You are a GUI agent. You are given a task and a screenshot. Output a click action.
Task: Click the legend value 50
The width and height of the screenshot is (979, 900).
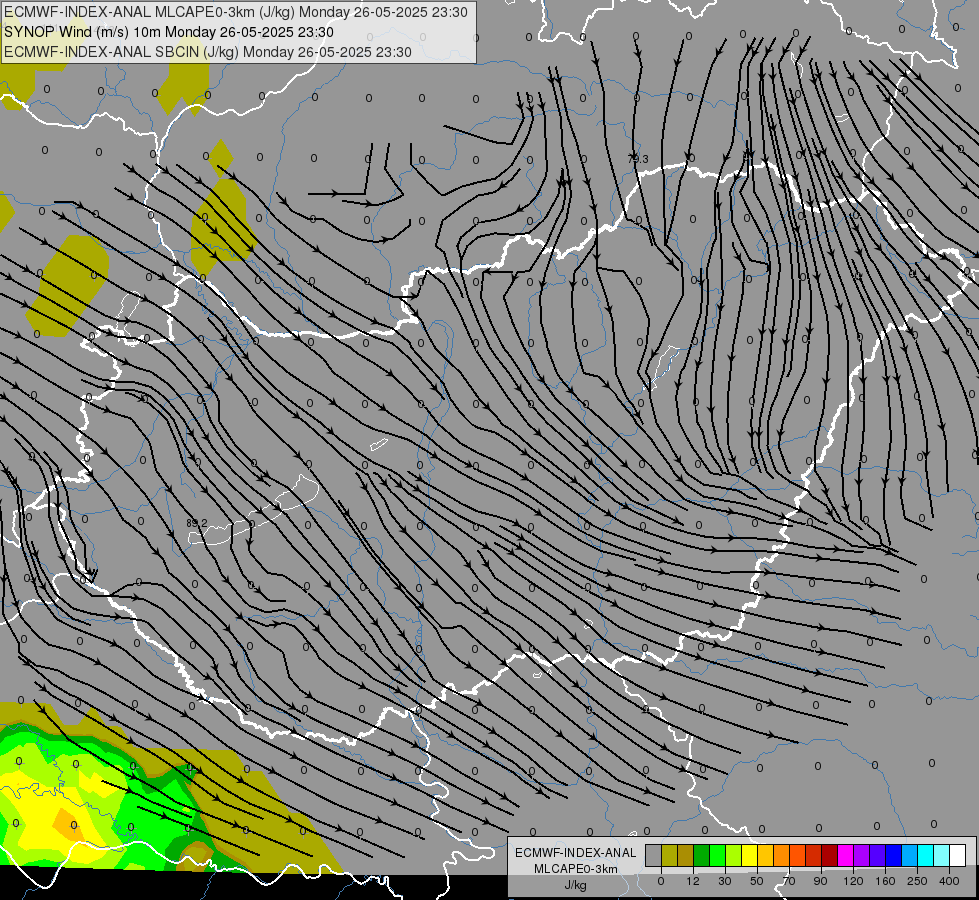coord(757,881)
